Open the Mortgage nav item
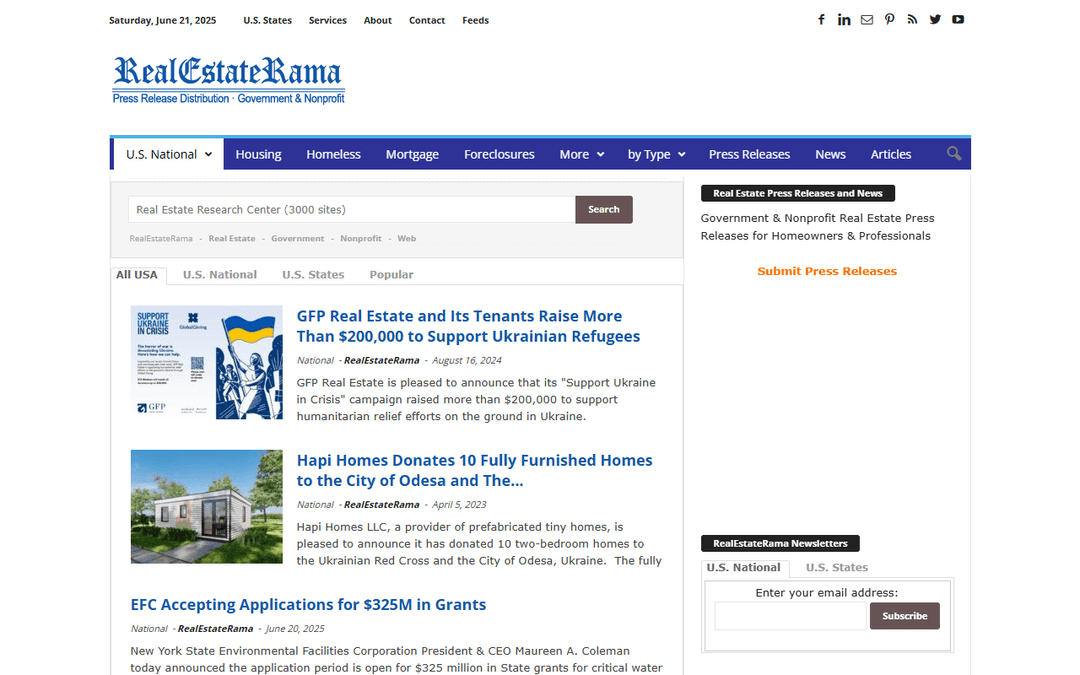 coord(412,154)
